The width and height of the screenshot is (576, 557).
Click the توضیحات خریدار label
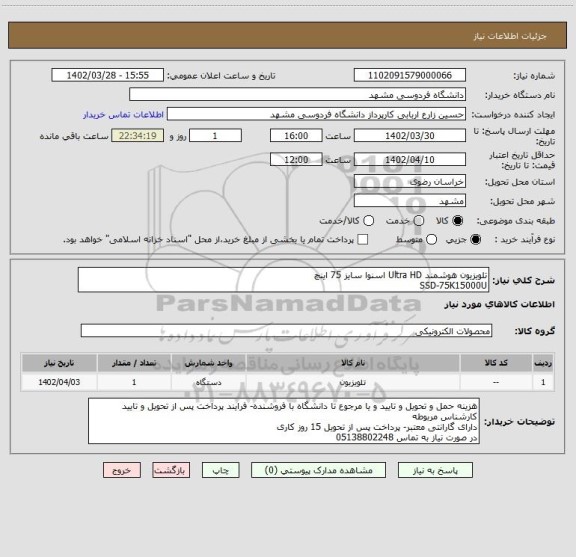pos(519,421)
